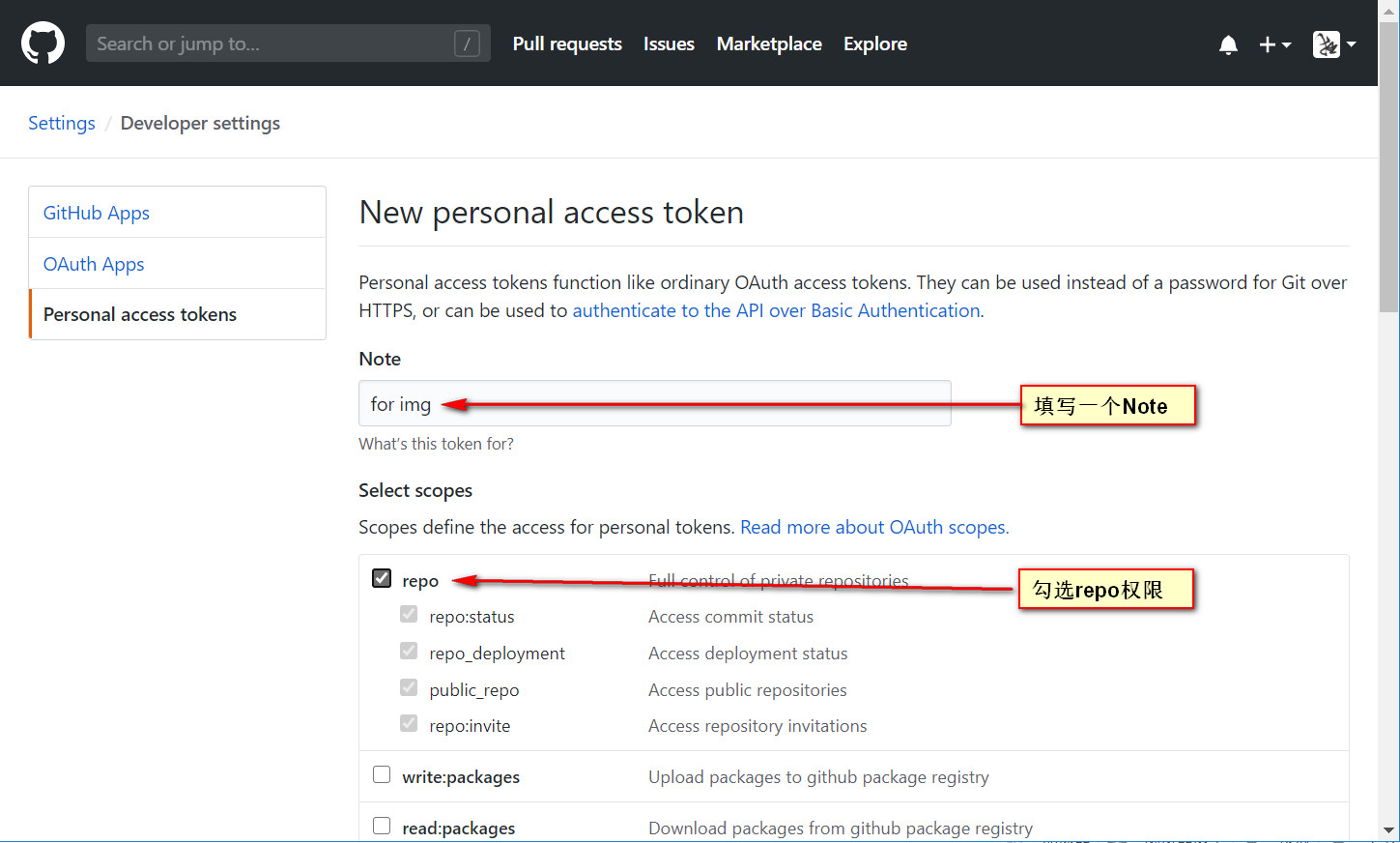The width and height of the screenshot is (1400, 843).
Task: Click the public_repo sub-scope checkbox
Action: pyautogui.click(x=409, y=687)
